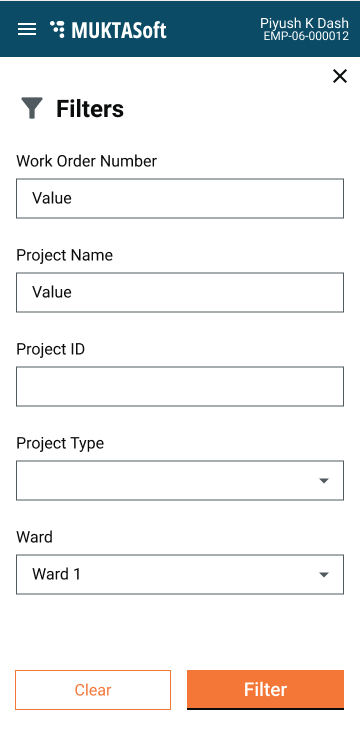Image resolution: width=360 pixels, height=731 pixels.
Task: Click the Filters heading text
Action: coord(90,109)
